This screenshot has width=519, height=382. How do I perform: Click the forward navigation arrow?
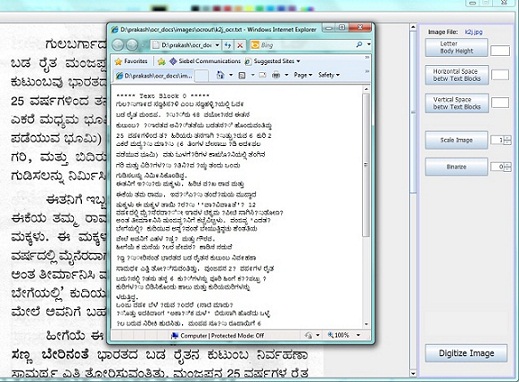click(132, 45)
